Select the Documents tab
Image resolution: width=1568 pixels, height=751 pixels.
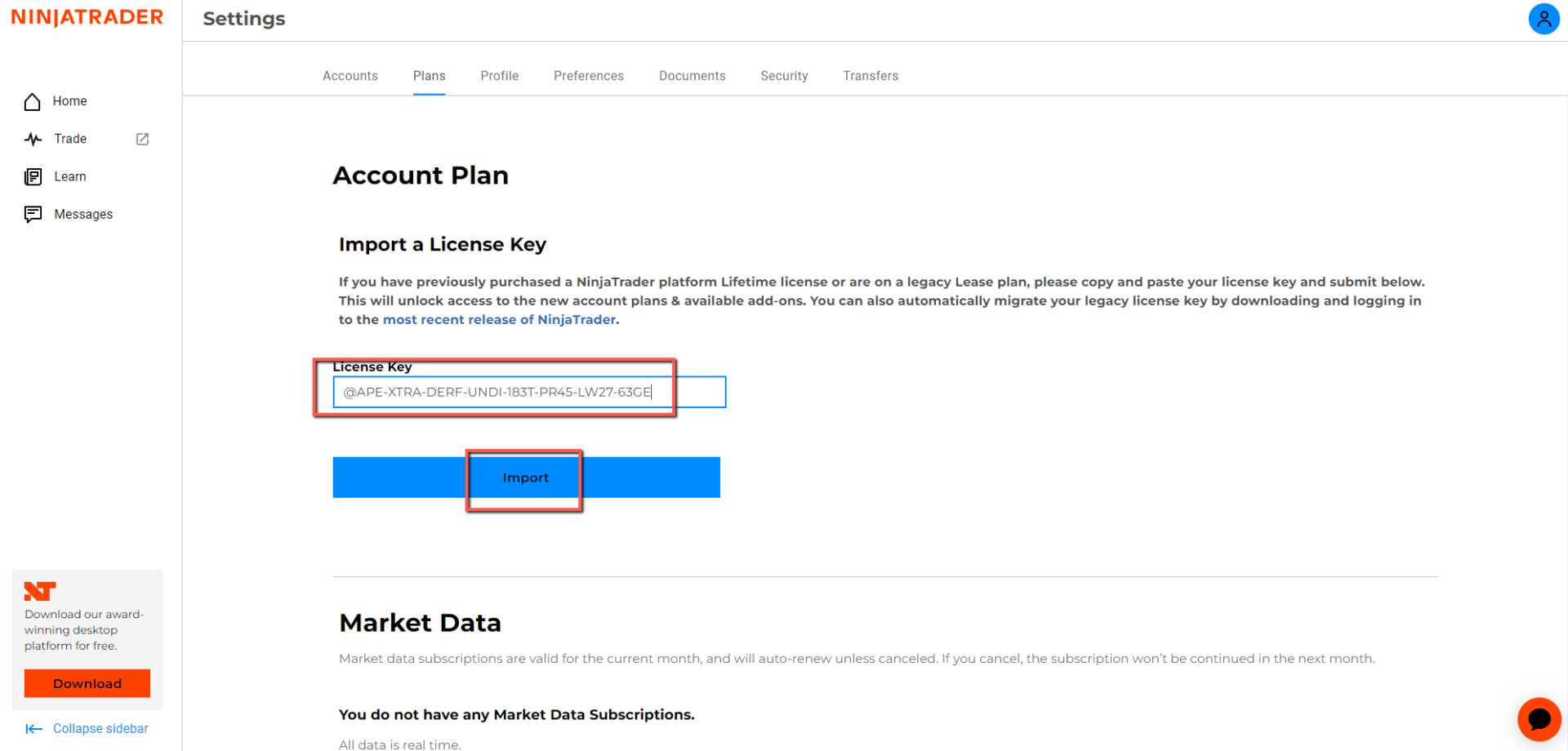pos(693,76)
